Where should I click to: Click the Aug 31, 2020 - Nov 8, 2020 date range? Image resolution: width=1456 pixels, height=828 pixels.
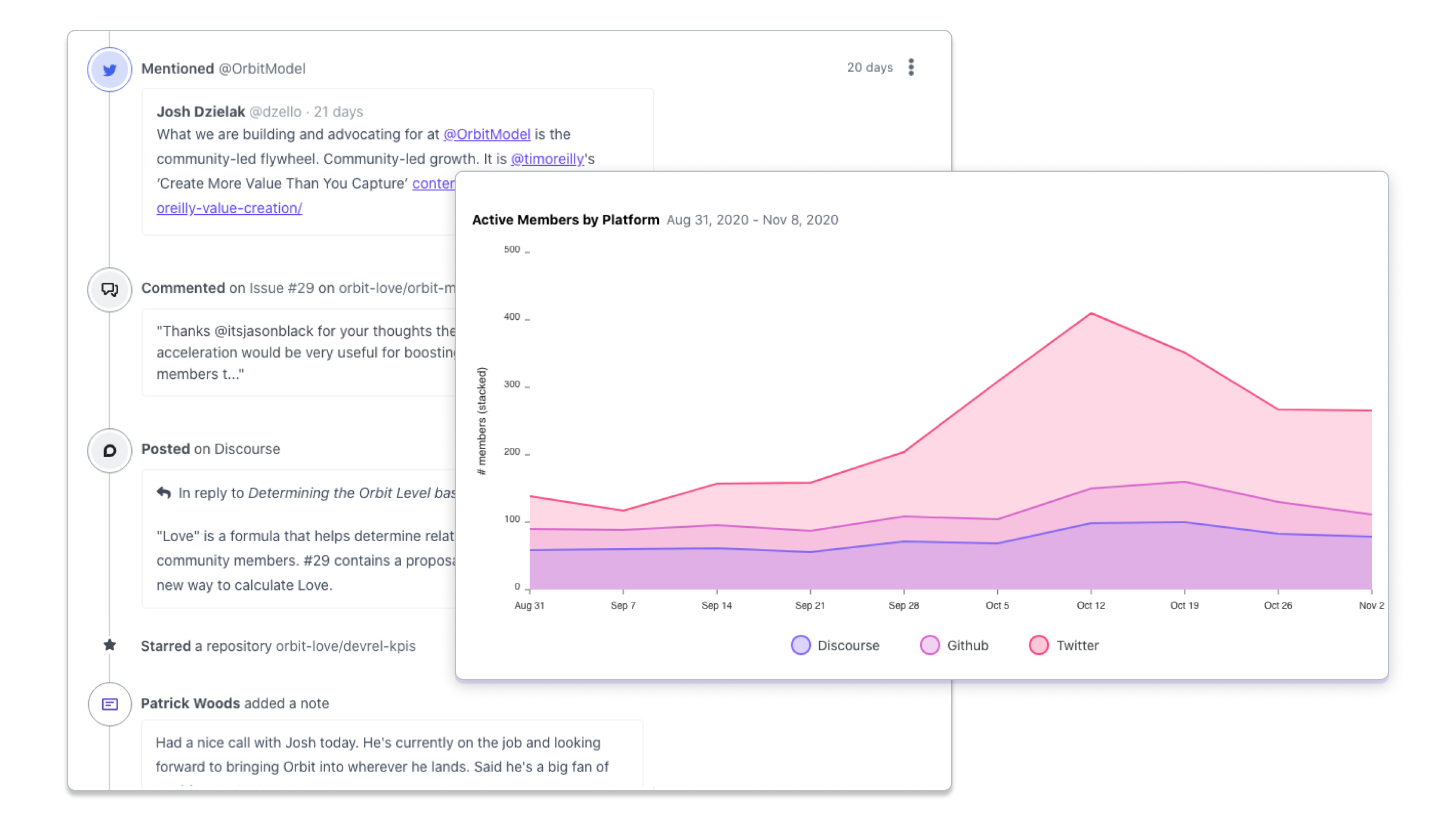[752, 220]
